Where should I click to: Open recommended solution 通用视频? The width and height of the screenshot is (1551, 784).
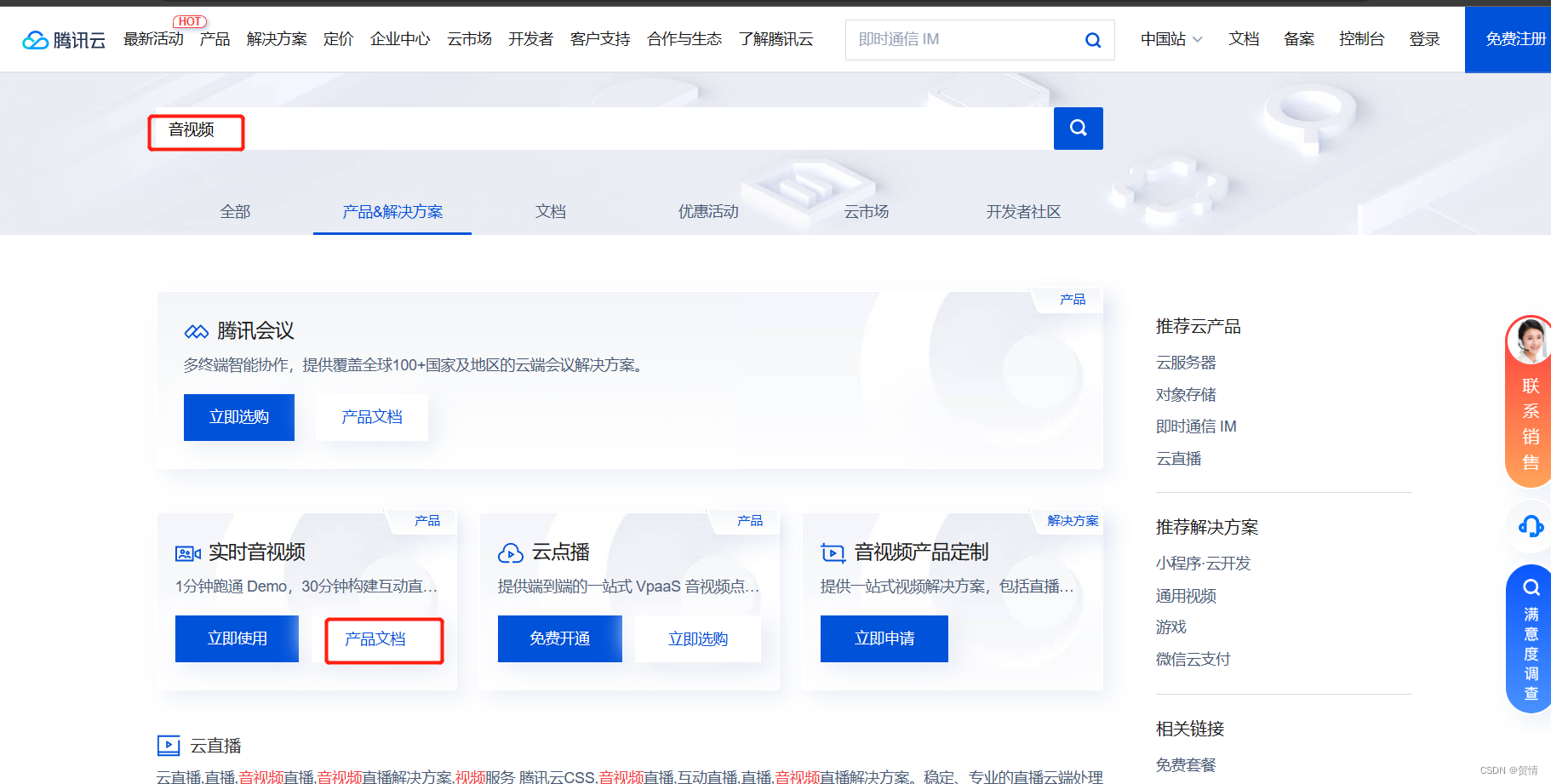click(x=1186, y=596)
